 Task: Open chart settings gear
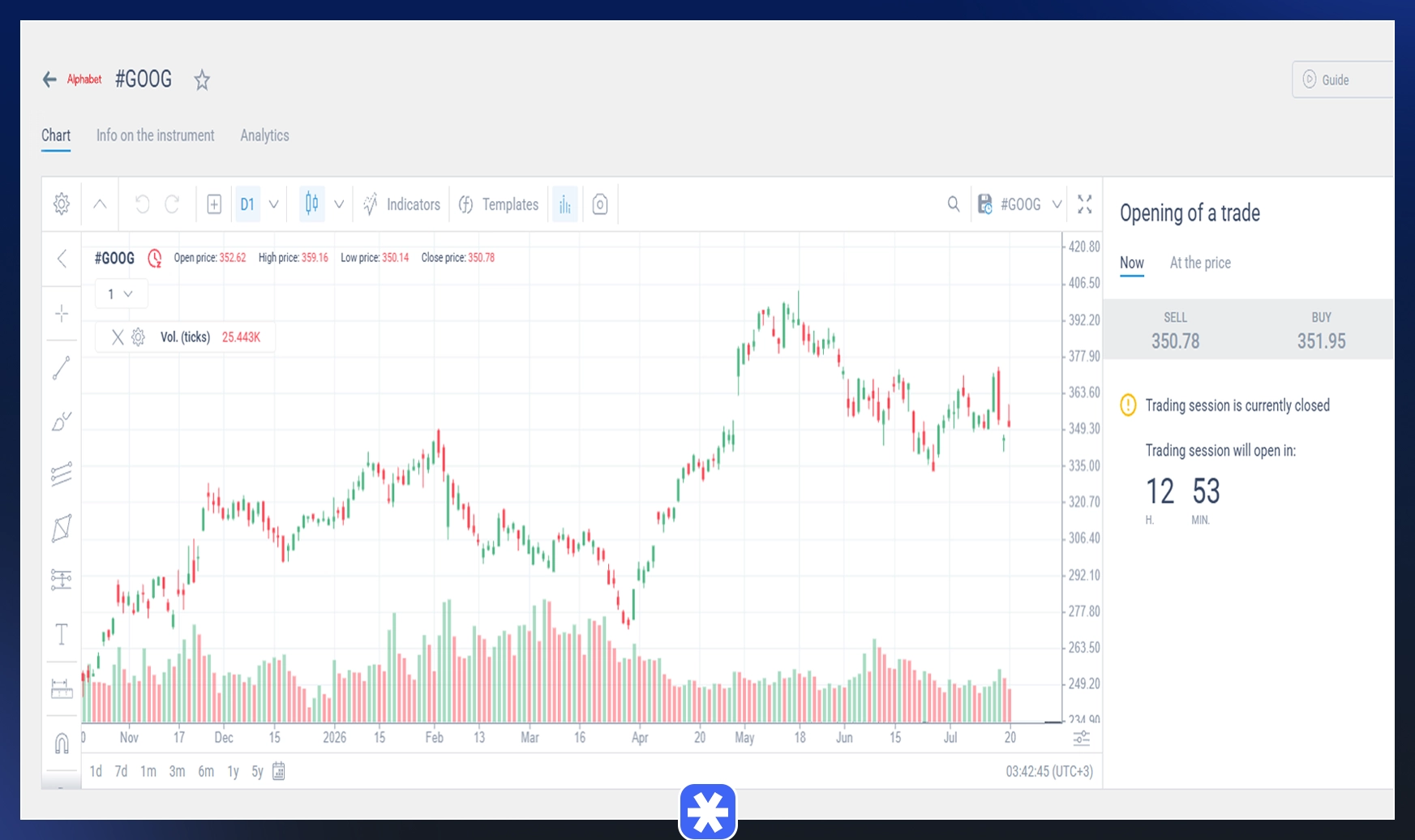(62, 204)
